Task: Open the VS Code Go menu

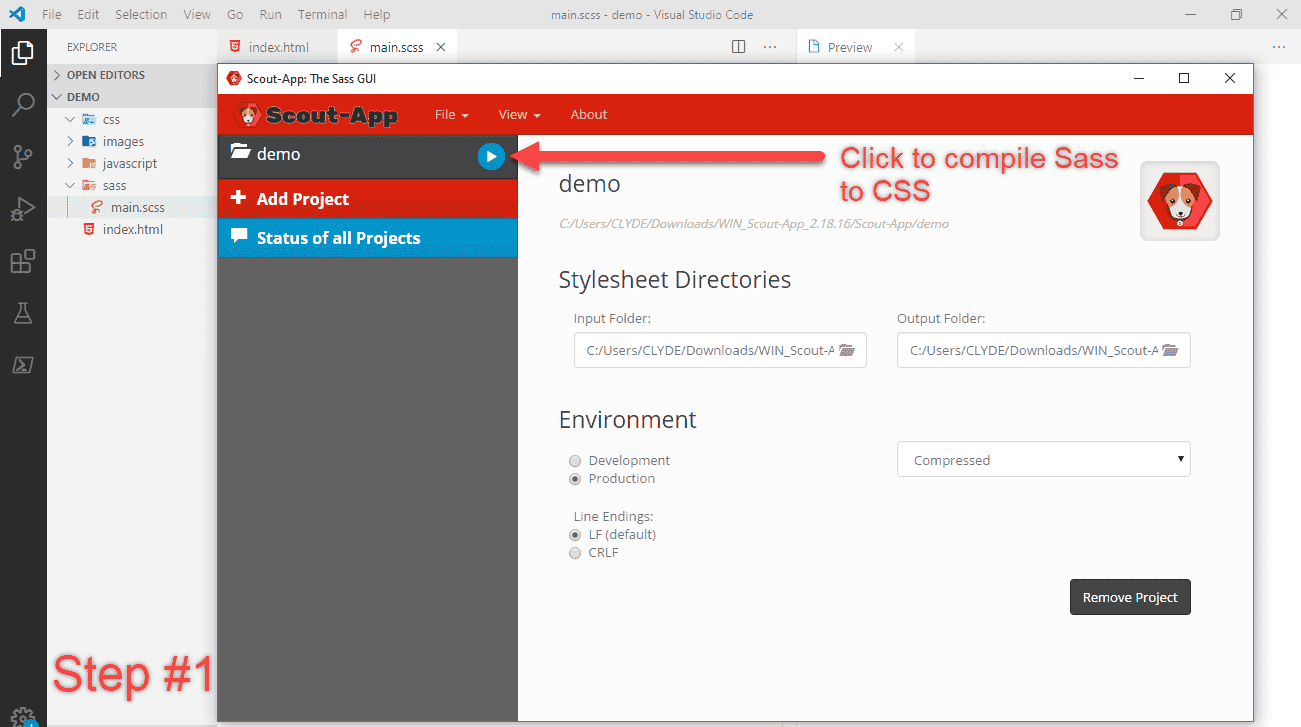Action: 235,15
